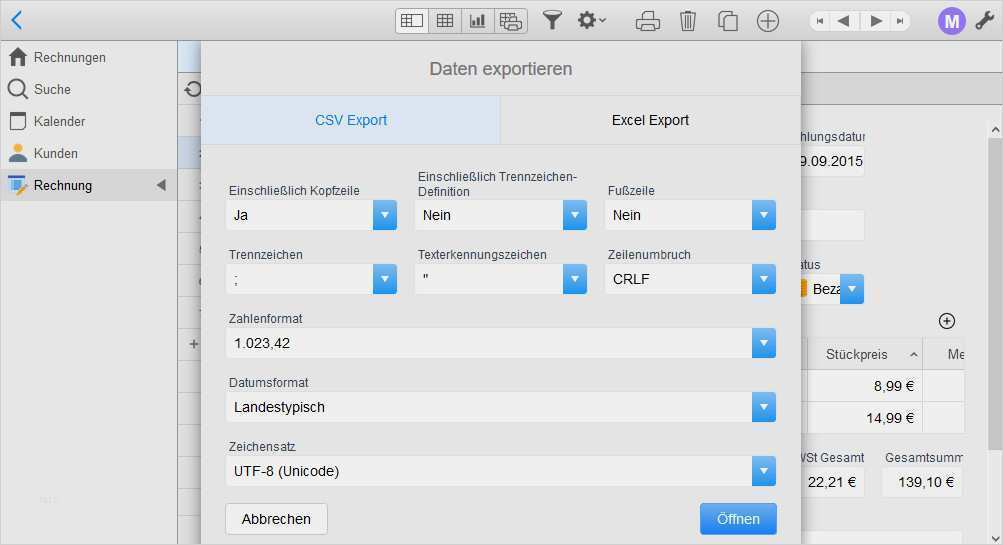
Task: Click the scrollbar up arrow
Action: 995,130
